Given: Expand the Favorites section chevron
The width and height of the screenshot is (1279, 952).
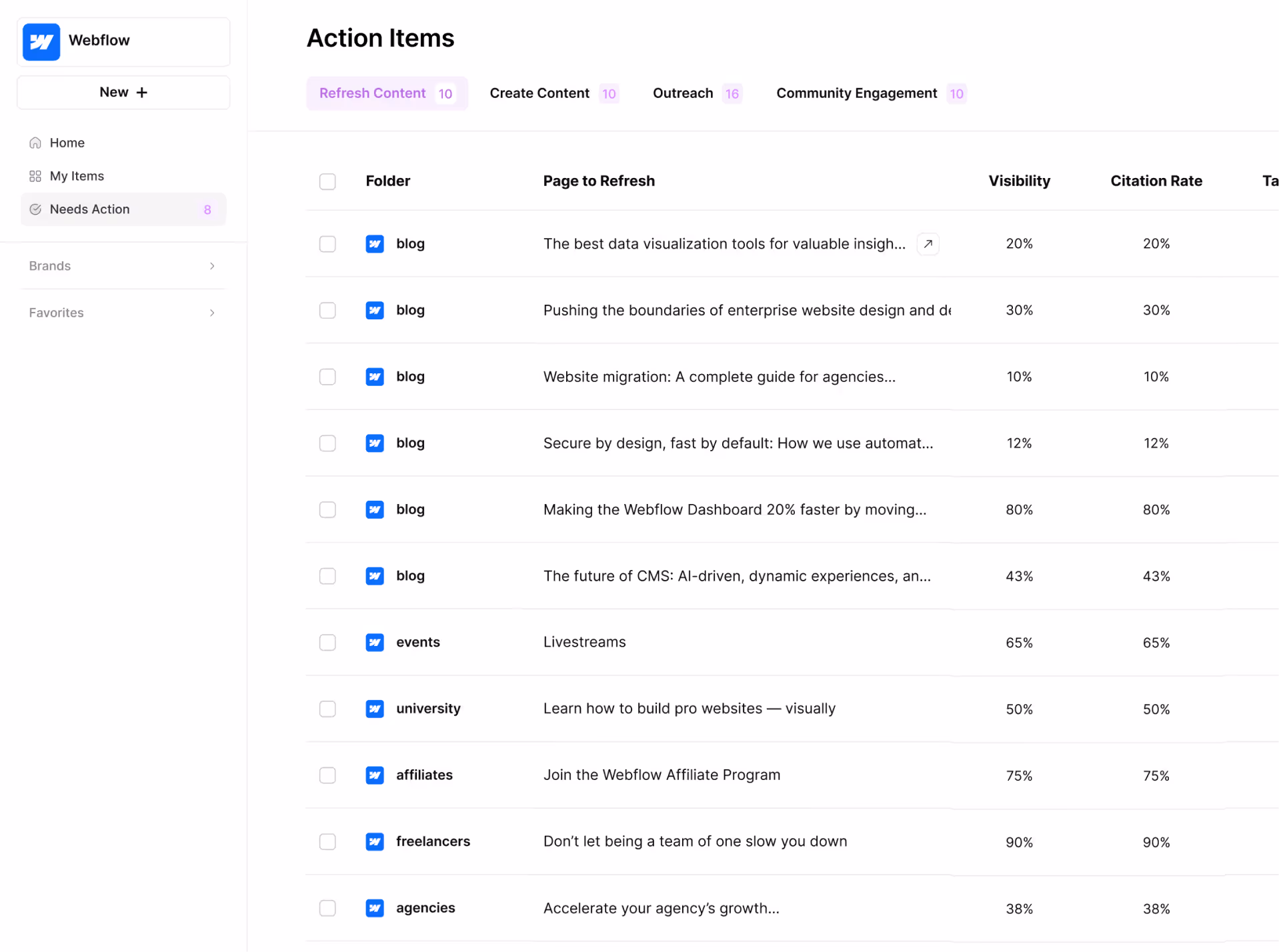Looking at the screenshot, I should point(212,313).
